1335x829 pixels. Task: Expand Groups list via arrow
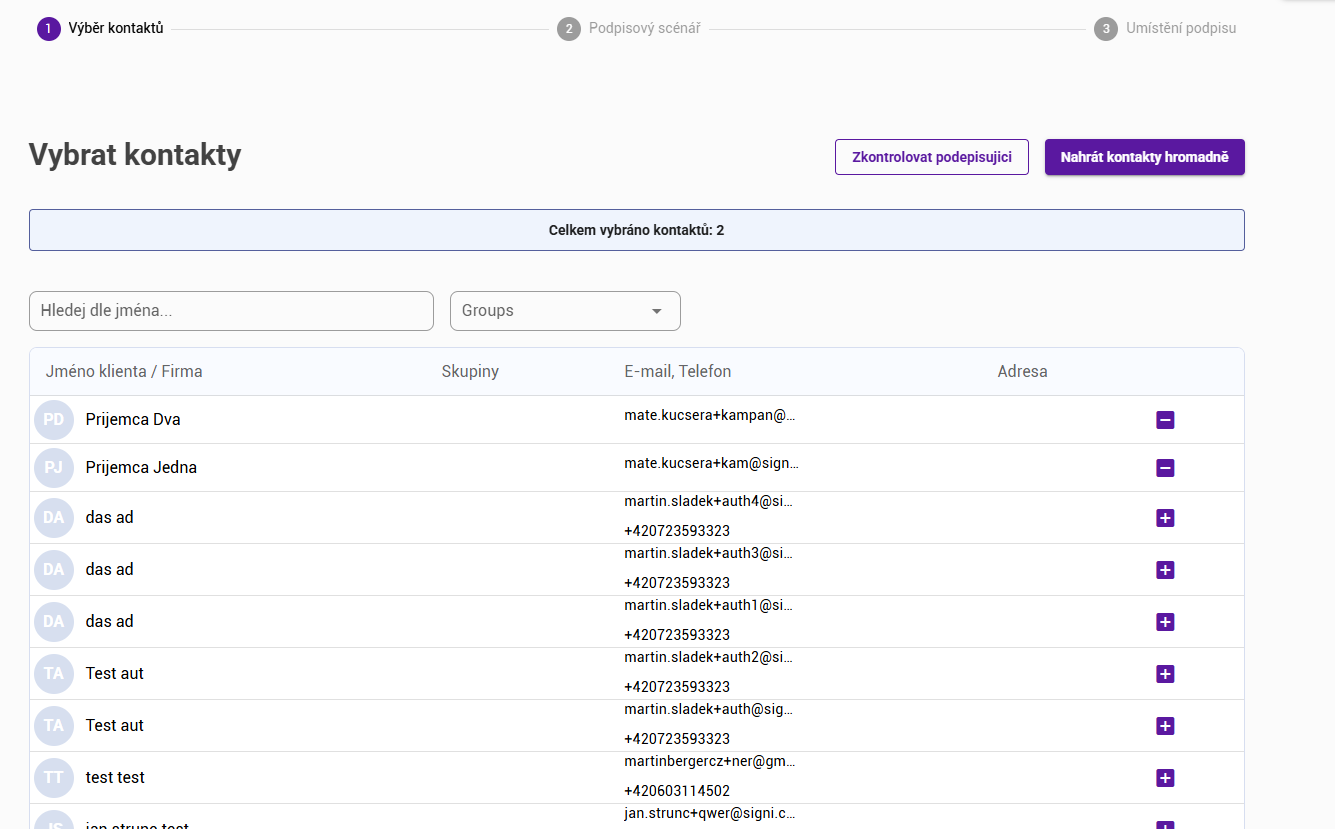point(657,311)
